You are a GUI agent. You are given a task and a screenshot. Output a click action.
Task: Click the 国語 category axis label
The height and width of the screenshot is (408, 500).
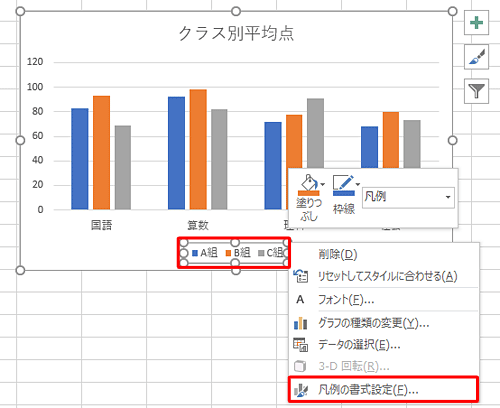(102, 225)
